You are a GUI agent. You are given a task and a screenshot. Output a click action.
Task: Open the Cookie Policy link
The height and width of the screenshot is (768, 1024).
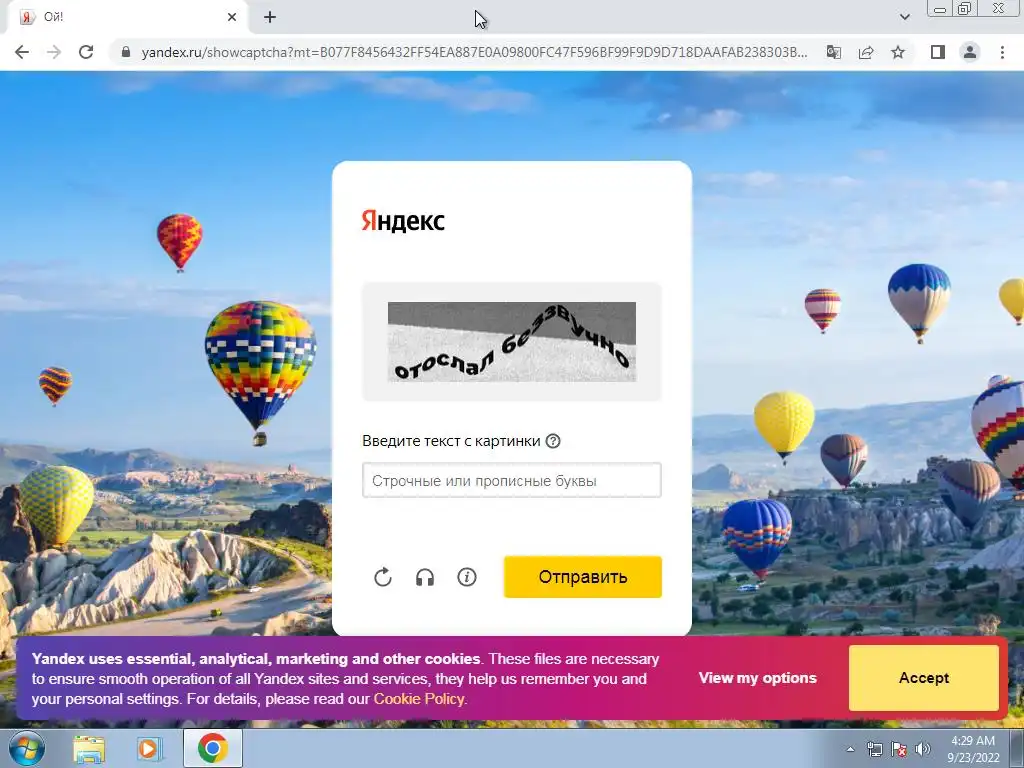pyautogui.click(x=419, y=699)
